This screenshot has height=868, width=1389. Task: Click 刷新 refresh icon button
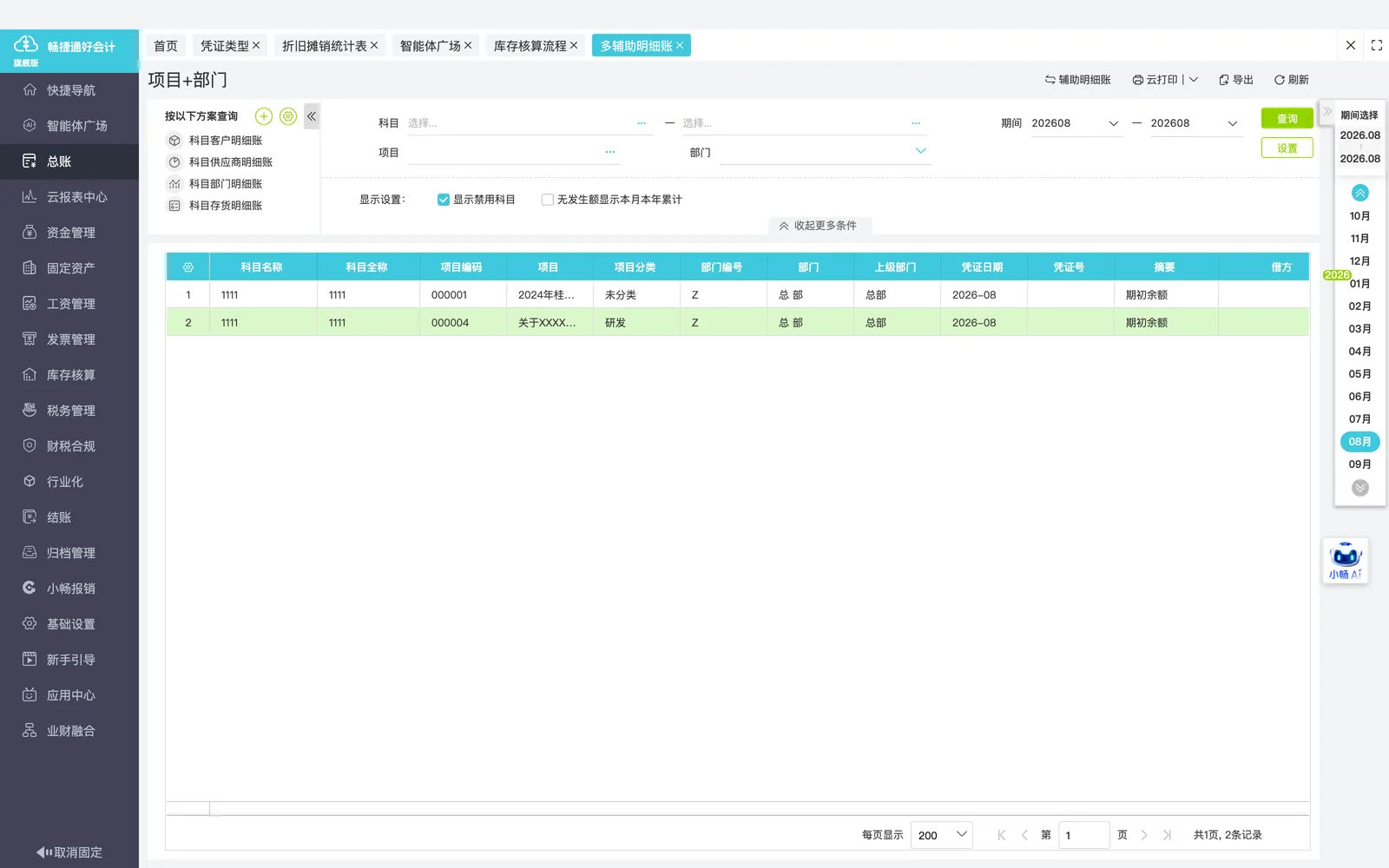tap(1291, 80)
